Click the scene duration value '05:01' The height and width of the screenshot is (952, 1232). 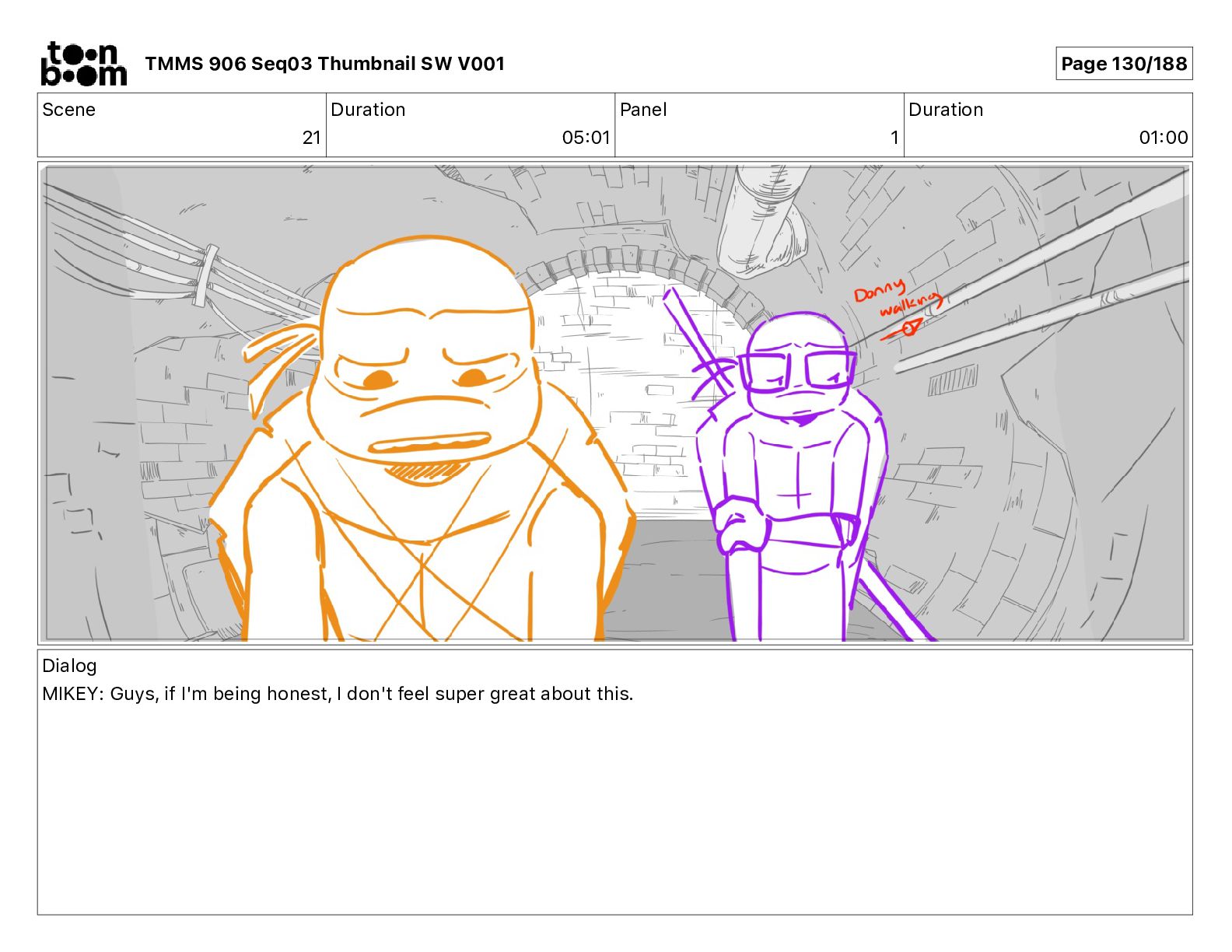point(586,138)
